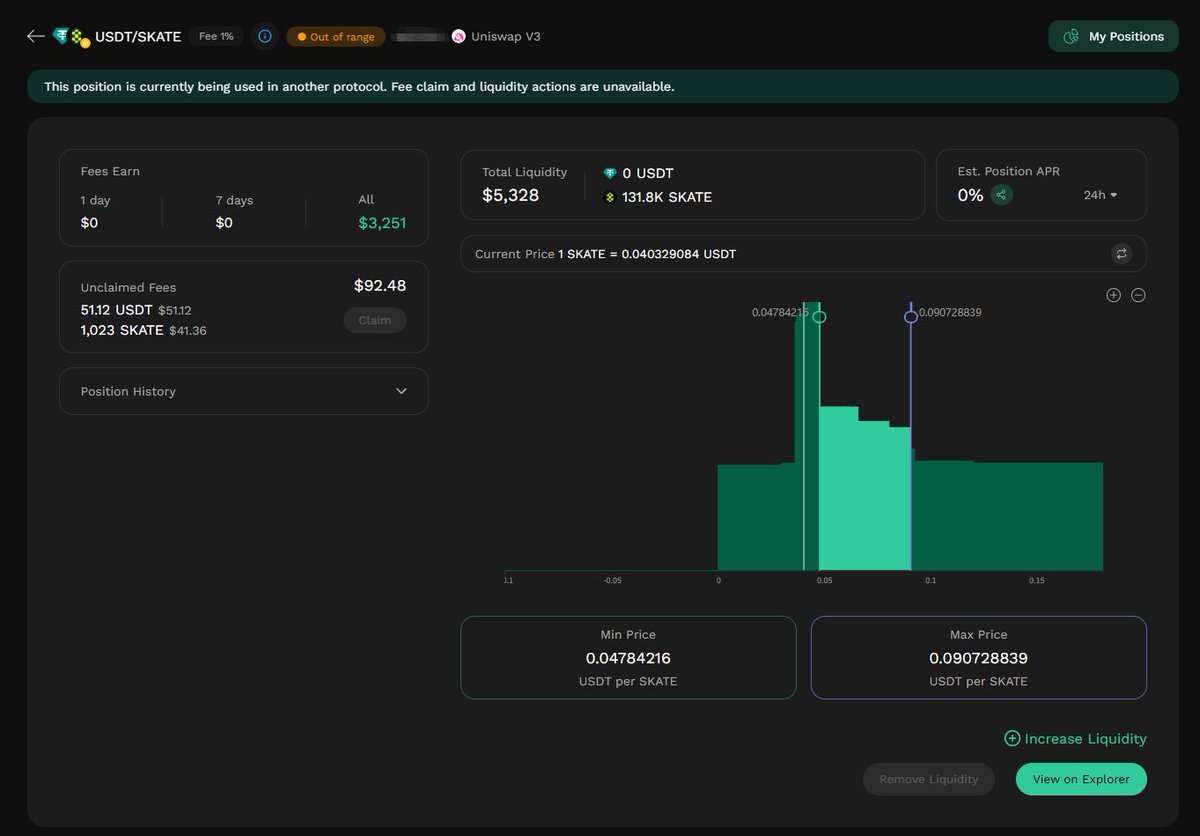Click the share icon next to 0% APR
Viewport: 1200px width, 836px height.
pos(1001,195)
